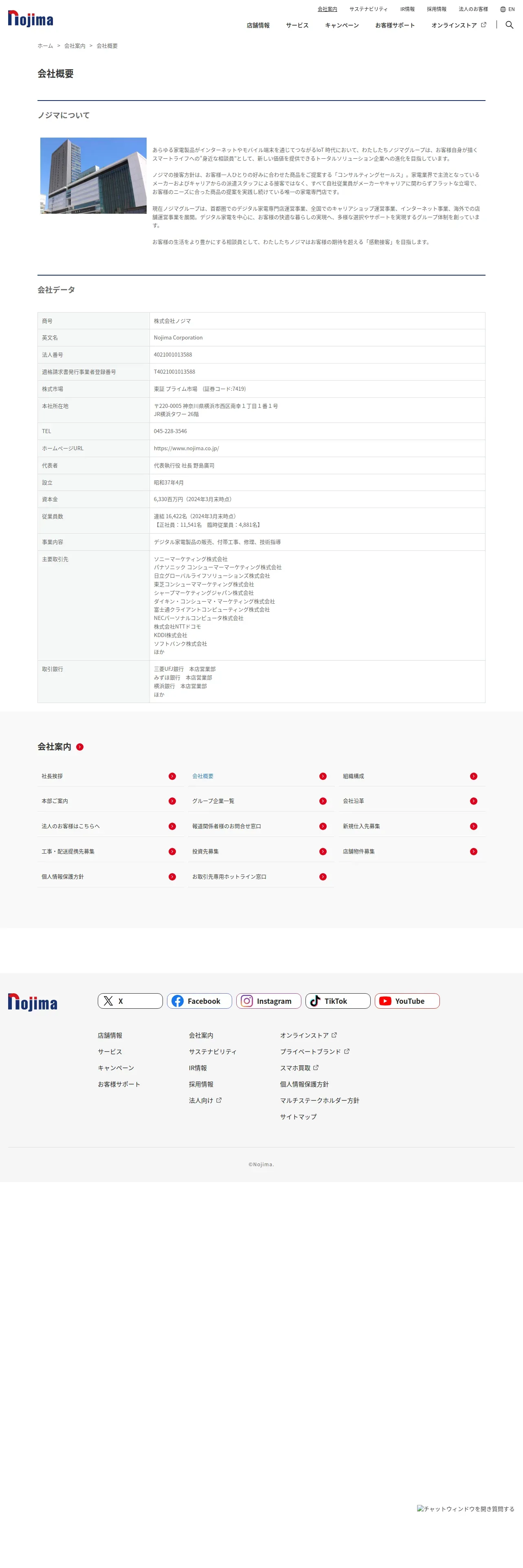Viewport: 523px width, 1568px height.
Task: Go to ホーム breadcrumb link
Action: [x=45, y=46]
